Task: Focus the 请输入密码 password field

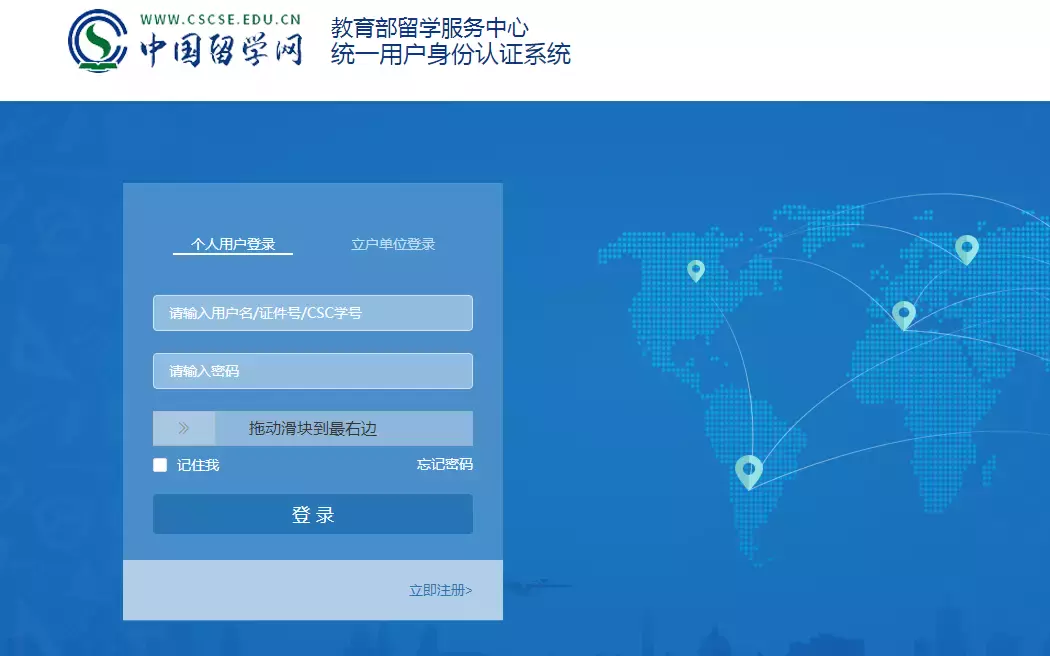Action: 312,371
